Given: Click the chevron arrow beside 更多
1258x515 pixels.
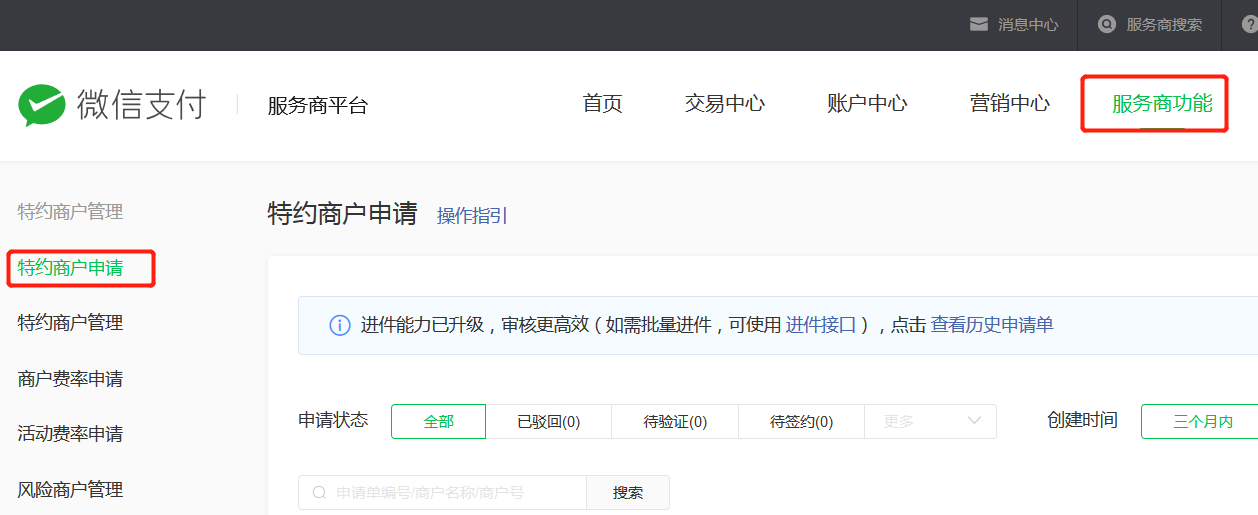Looking at the screenshot, I should point(974,421).
